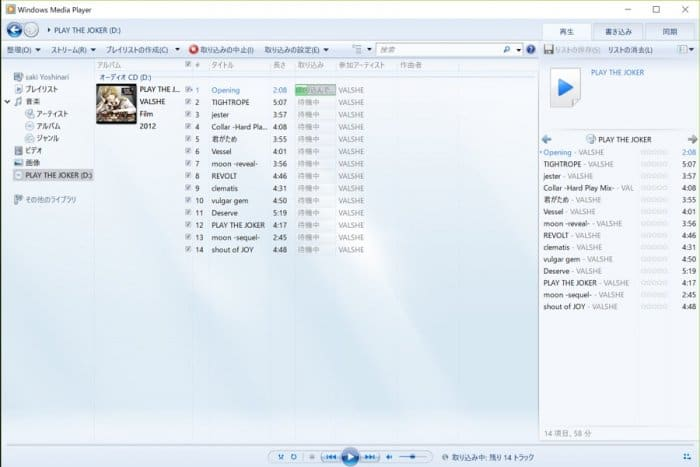The width and height of the screenshot is (700, 467).
Task: Select 'moon -sequel-' in the main track list
Action: click(235, 238)
